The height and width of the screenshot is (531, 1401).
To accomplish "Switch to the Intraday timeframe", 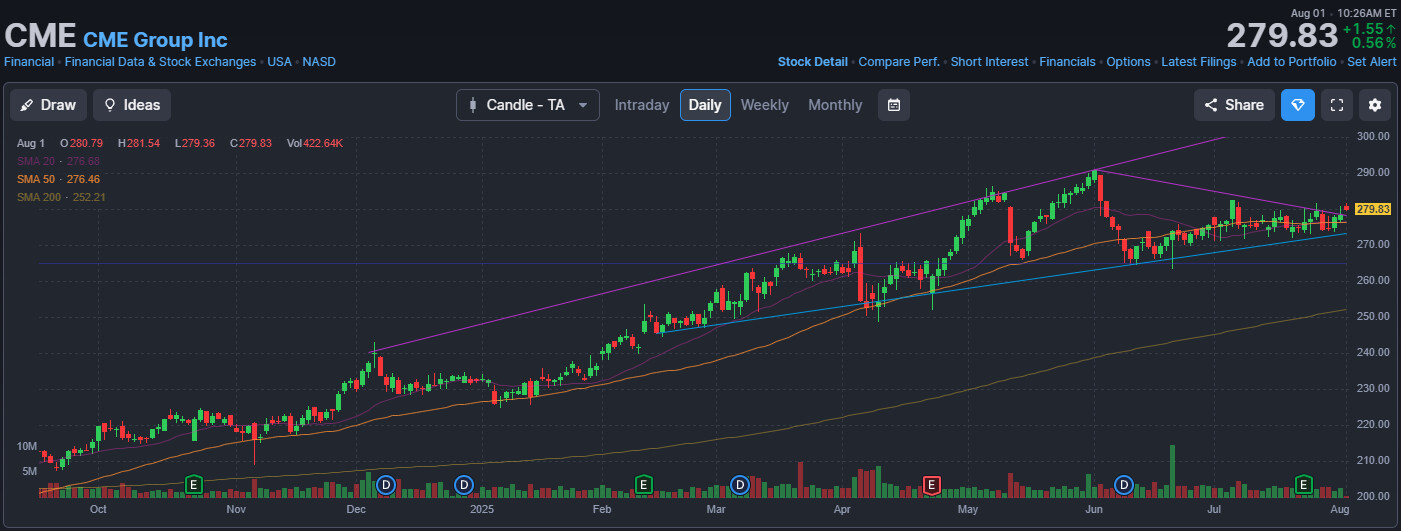I will (641, 105).
